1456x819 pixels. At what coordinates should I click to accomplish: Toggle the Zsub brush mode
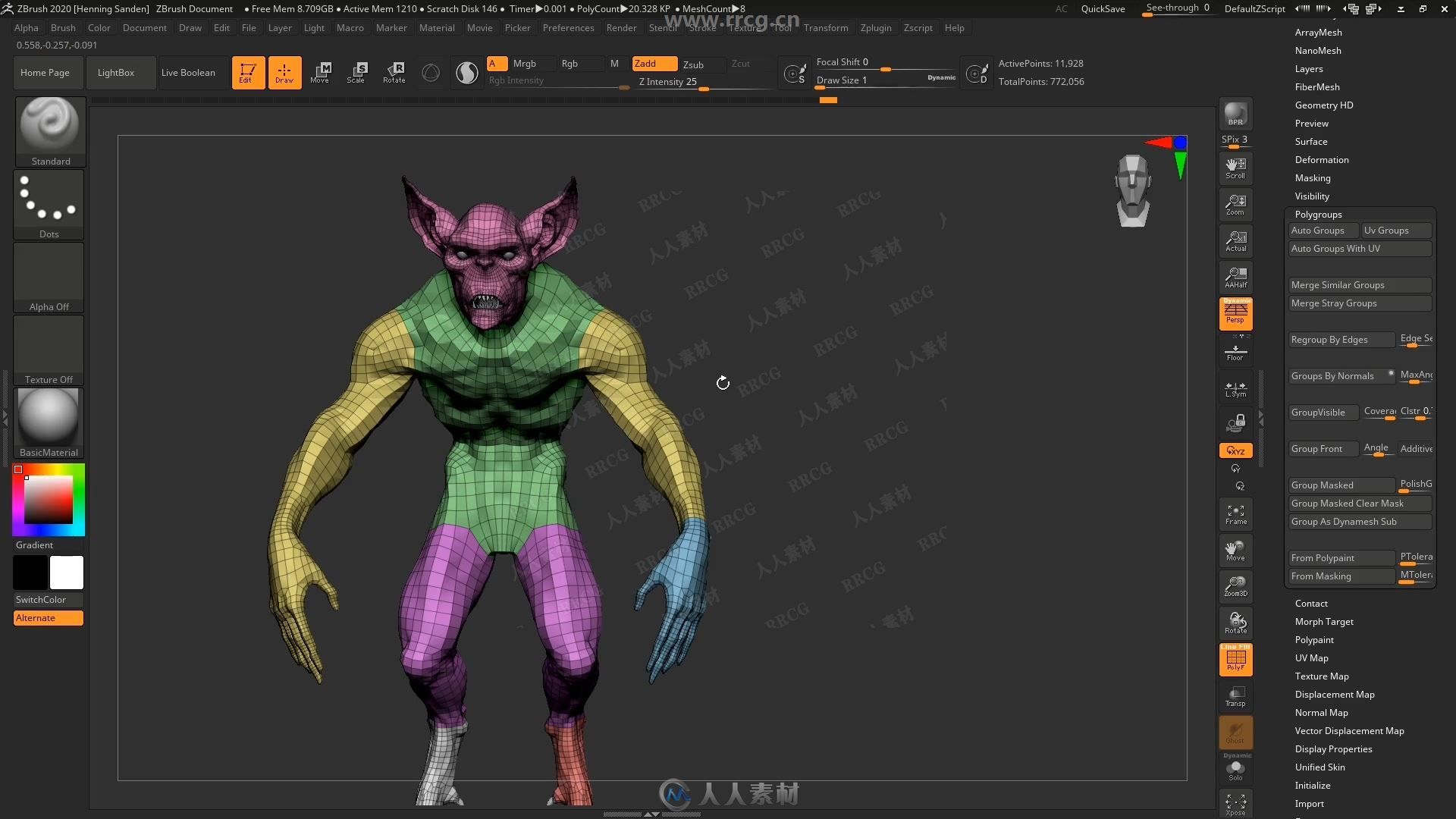pos(694,63)
